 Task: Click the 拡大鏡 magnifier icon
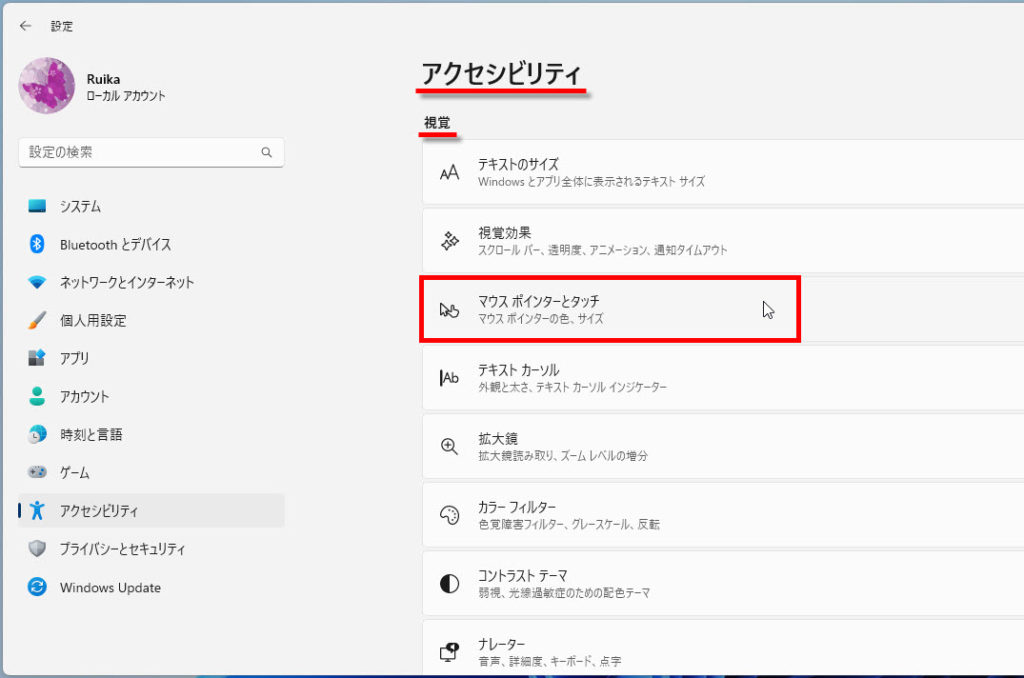pyautogui.click(x=450, y=446)
